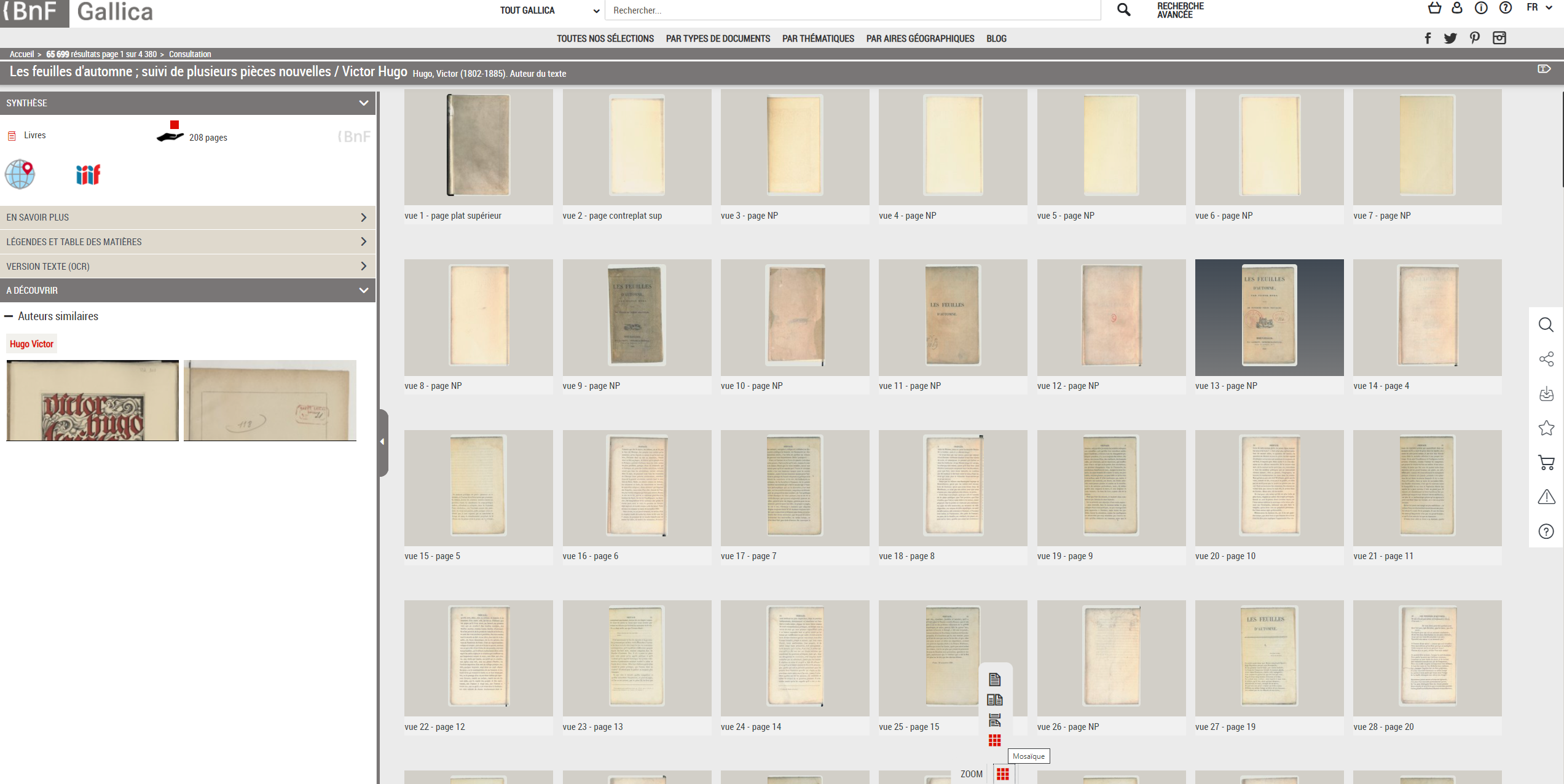Click the IIIF logo icon

pos(88,175)
